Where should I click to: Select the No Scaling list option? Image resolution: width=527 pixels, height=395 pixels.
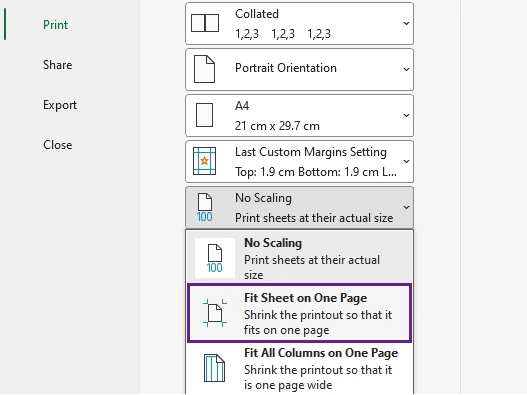(299, 258)
